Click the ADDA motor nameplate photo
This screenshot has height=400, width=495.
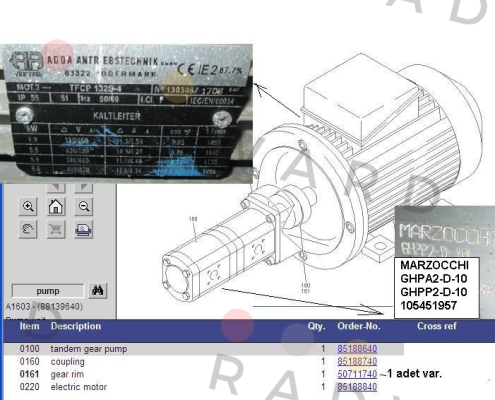click(x=126, y=113)
